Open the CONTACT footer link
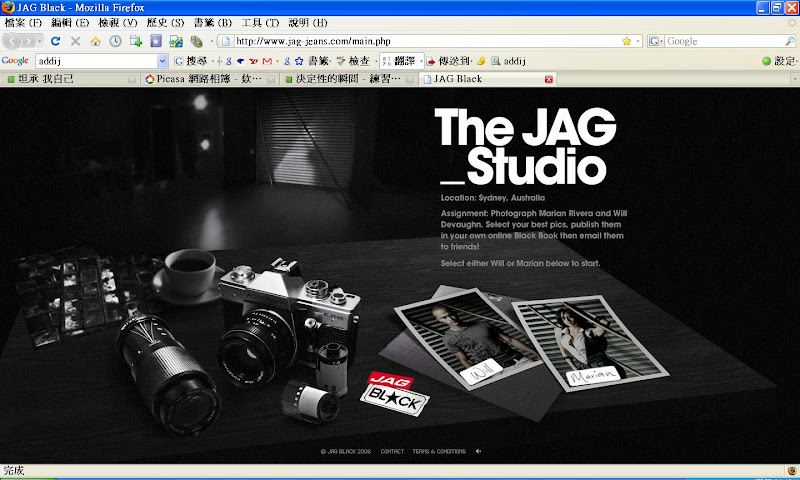Image resolution: width=800 pixels, height=480 pixels. [x=392, y=451]
